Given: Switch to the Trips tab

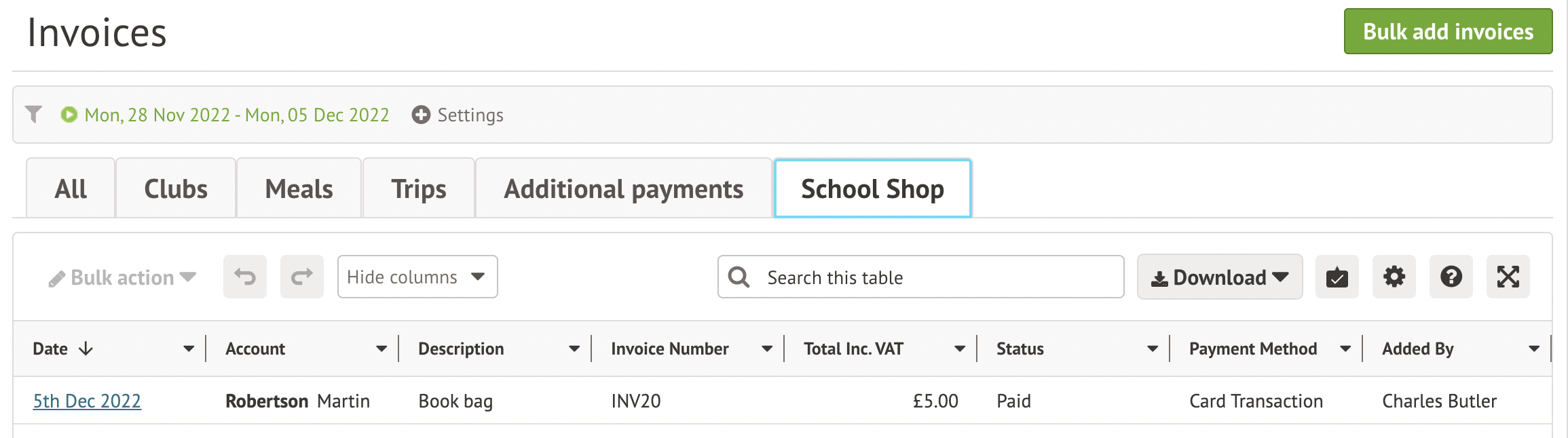Looking at the screenshot, I should [x=418, y=188].
